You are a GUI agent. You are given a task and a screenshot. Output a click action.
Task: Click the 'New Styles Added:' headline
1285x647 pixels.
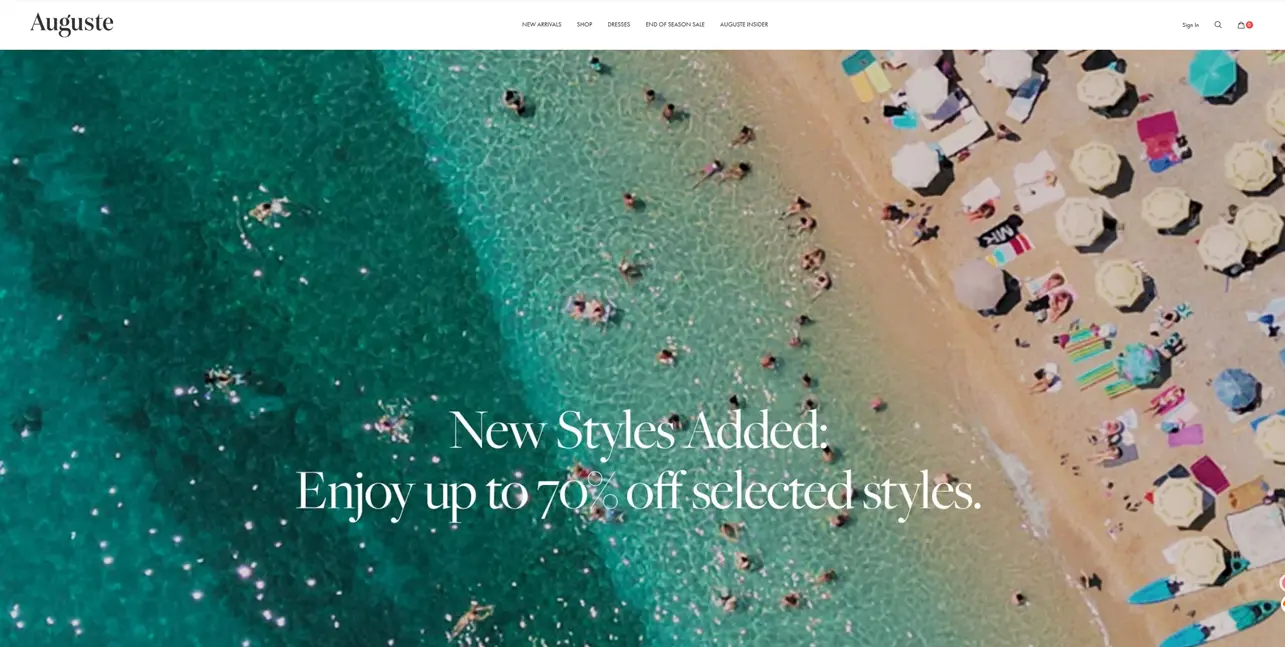click(639, 431)
